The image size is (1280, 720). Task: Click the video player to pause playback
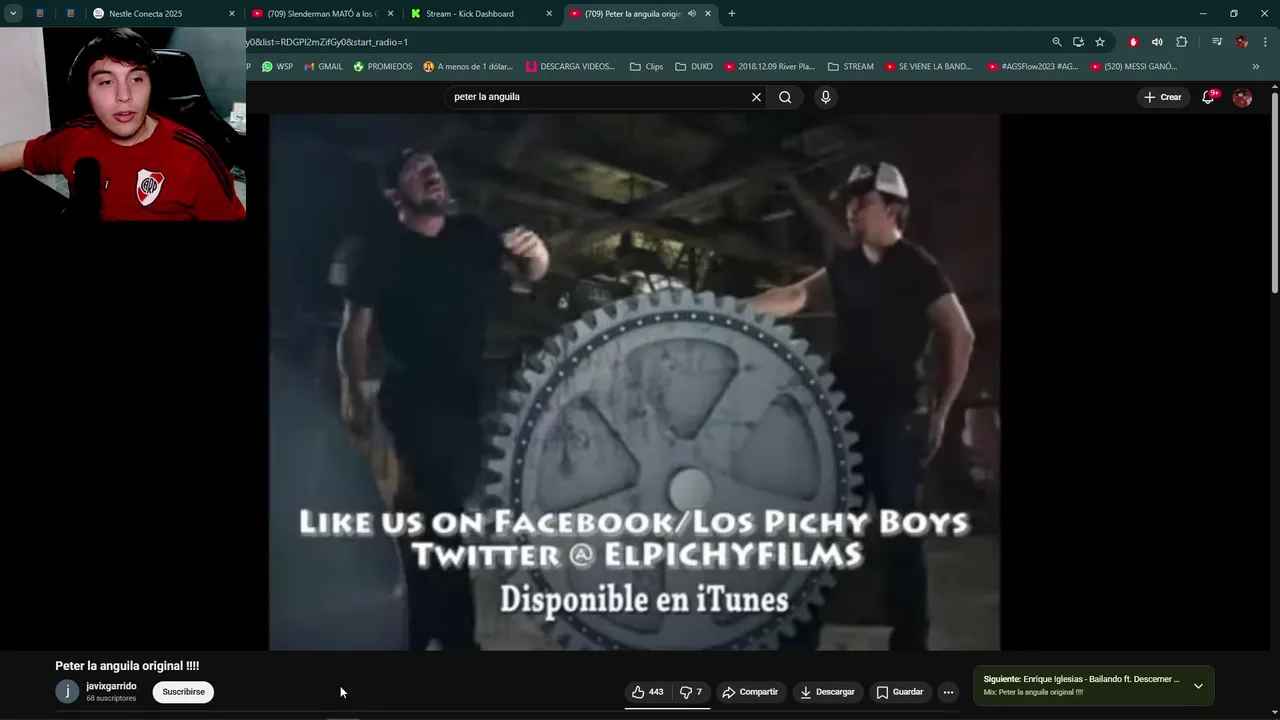[x=634, y=382]
